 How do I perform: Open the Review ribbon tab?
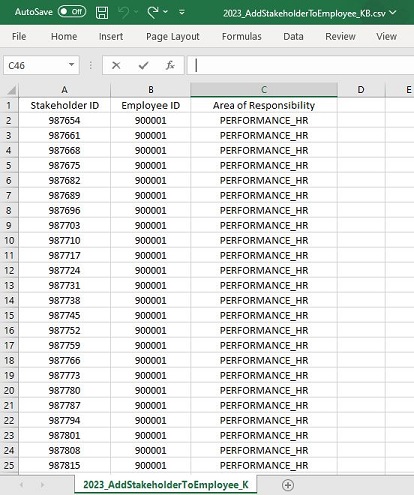(x=340, y=36)
